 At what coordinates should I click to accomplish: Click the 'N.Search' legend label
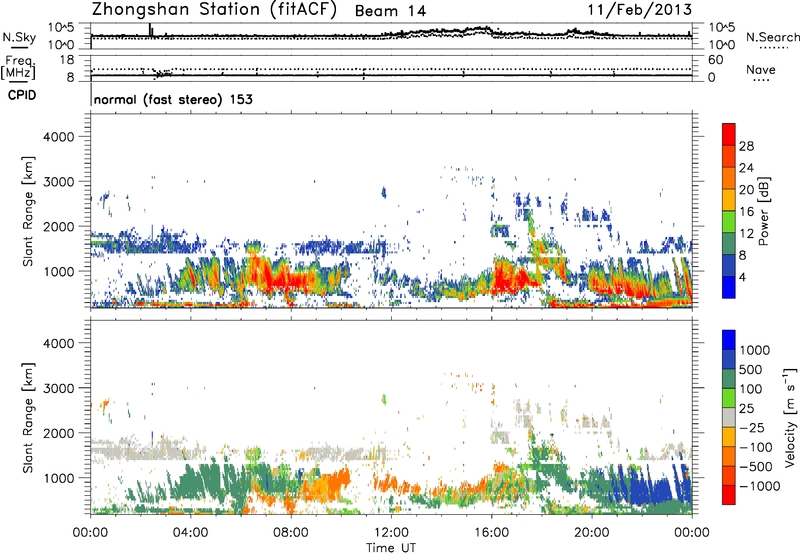click(x=773, y=37)
